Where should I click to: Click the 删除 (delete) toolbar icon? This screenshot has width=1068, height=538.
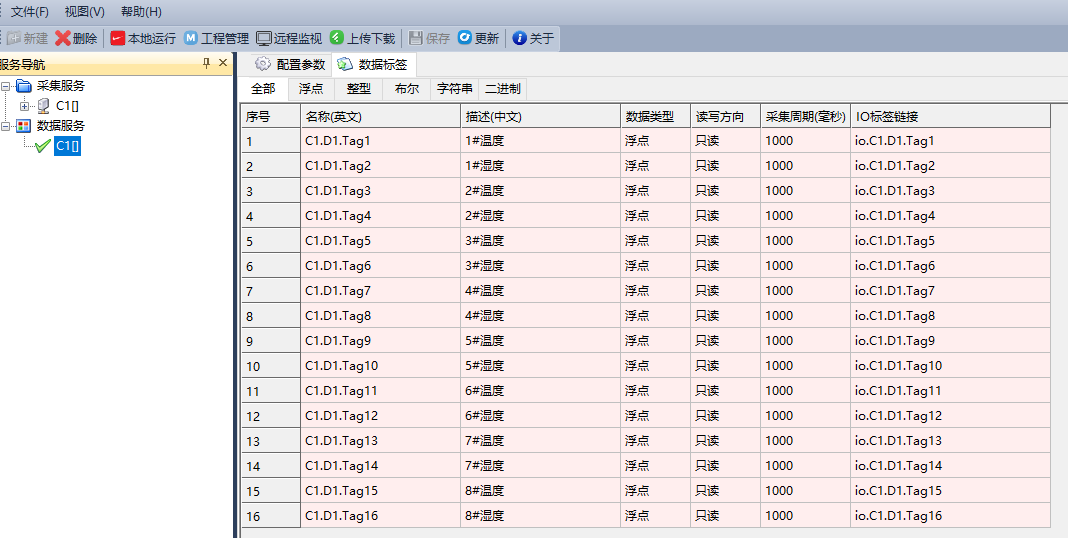(63, 39)
